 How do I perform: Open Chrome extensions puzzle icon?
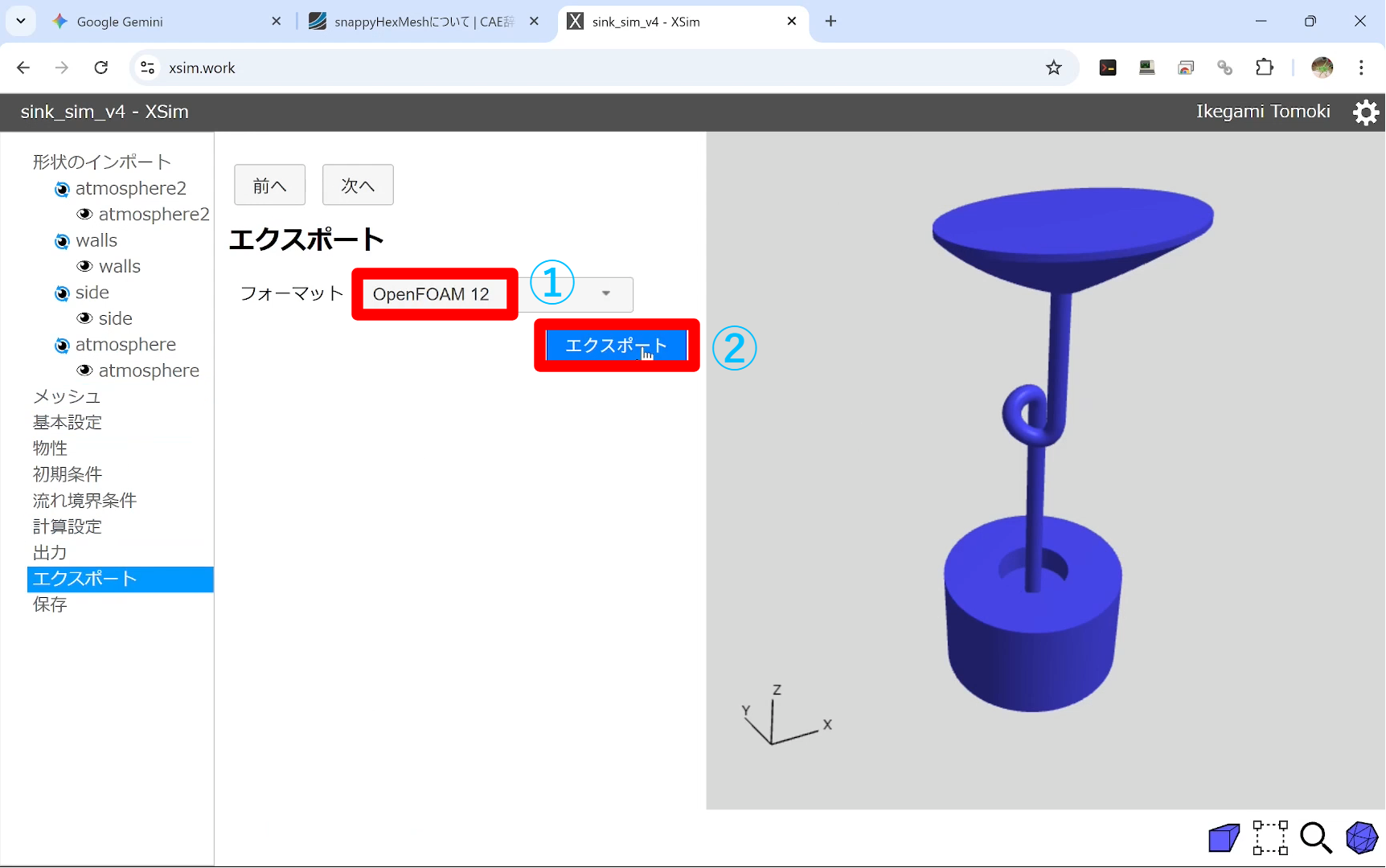[x=1264, y=68]
